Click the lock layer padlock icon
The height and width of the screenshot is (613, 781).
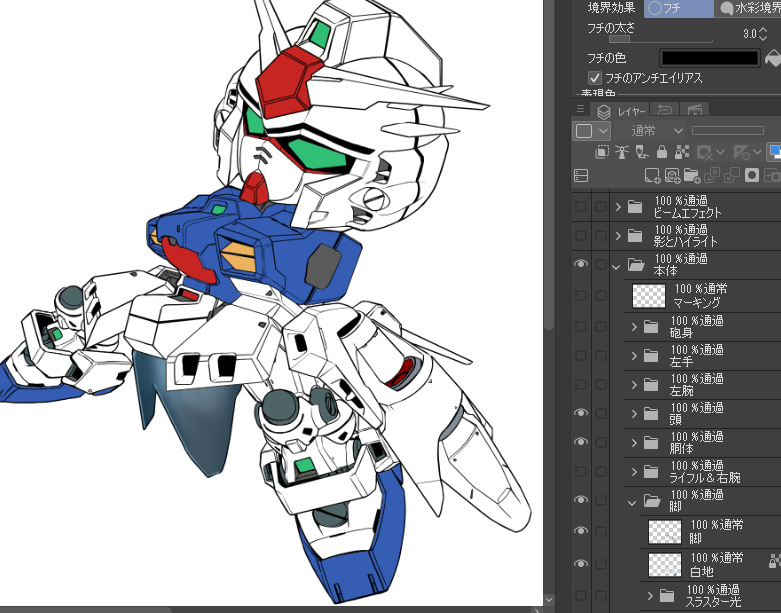click(x=661, y=152)
